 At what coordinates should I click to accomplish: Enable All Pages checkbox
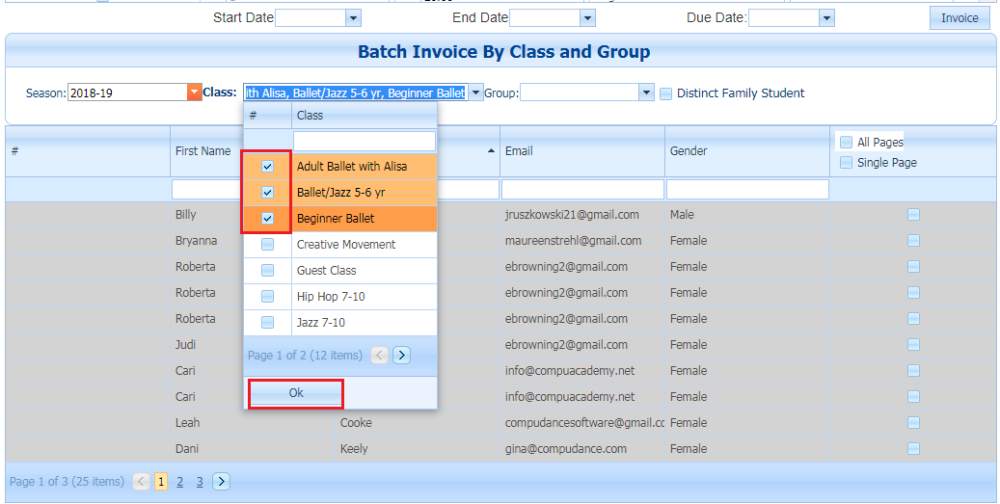tap(846, 142)
